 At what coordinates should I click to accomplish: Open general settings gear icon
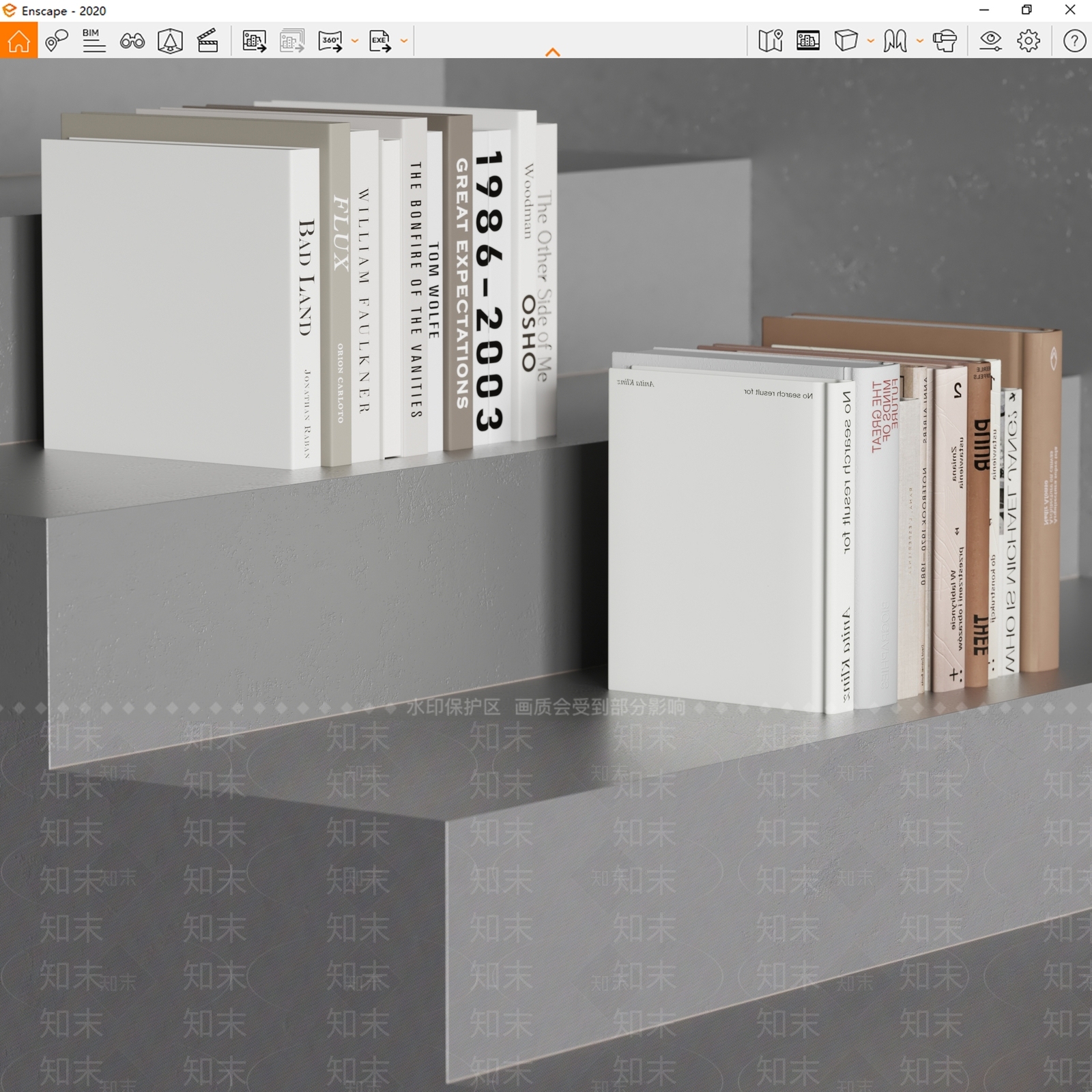[x=1029, y=41]
